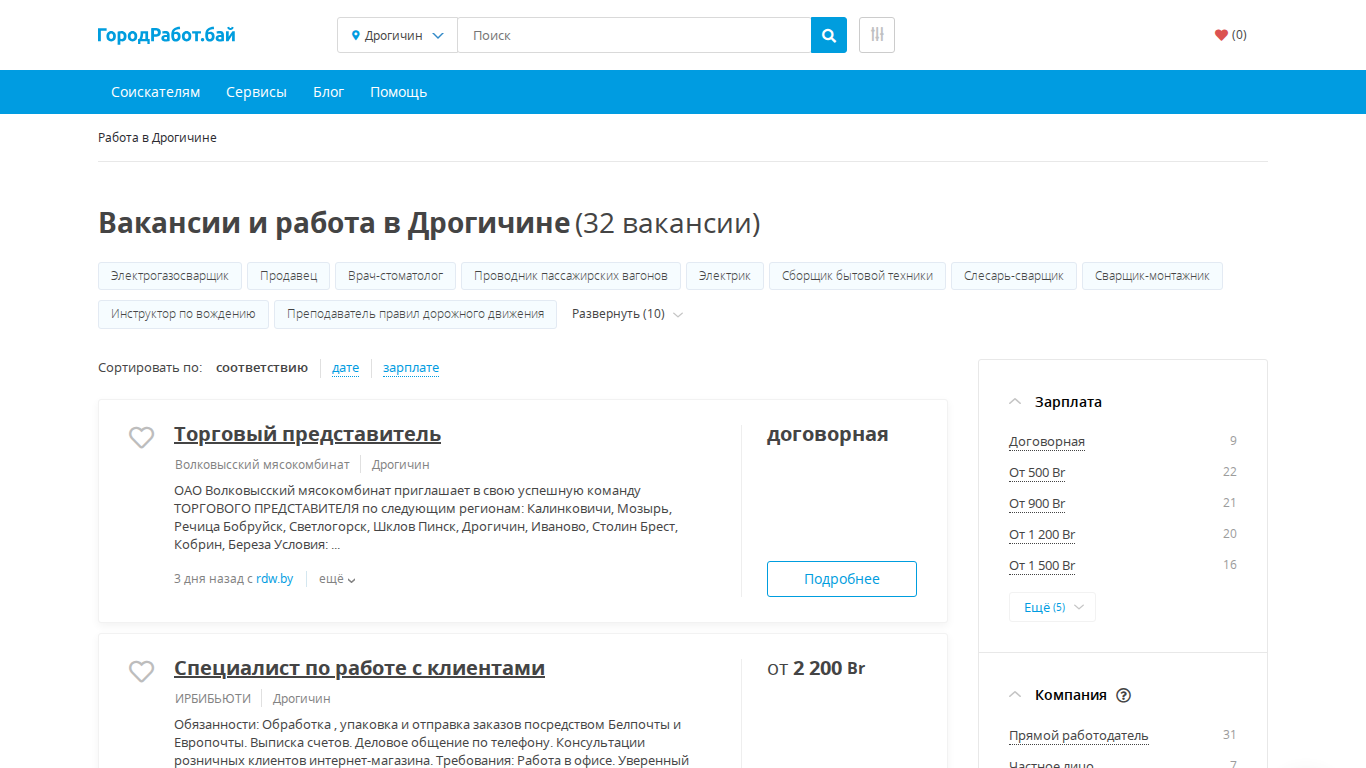Expand the ещё details on first vacancy
The width and height of the screenshot is (1366, 768).
click(337, 579)
